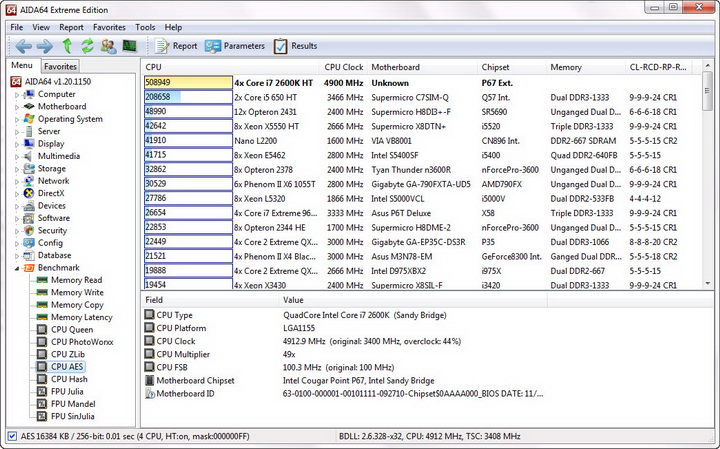This screenshot has height=449, width=720.
Task: Select the 208658 result bar
Action: [188, 97]
